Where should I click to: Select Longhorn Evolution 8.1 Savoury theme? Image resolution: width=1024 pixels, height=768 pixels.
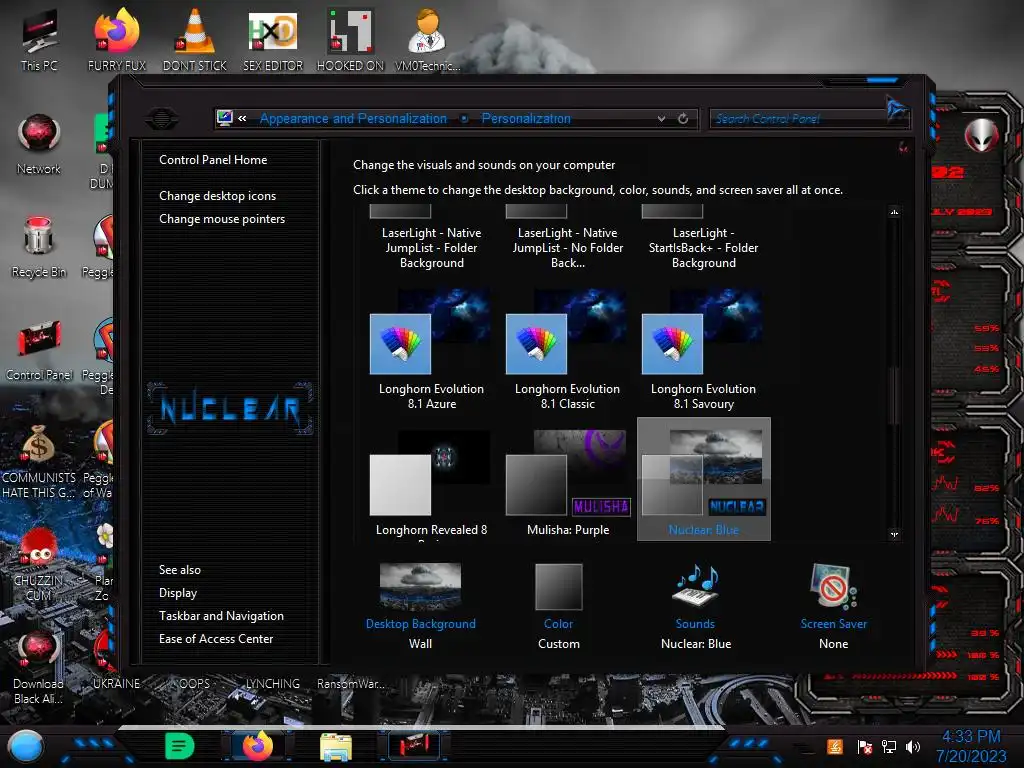coord(703,350)
